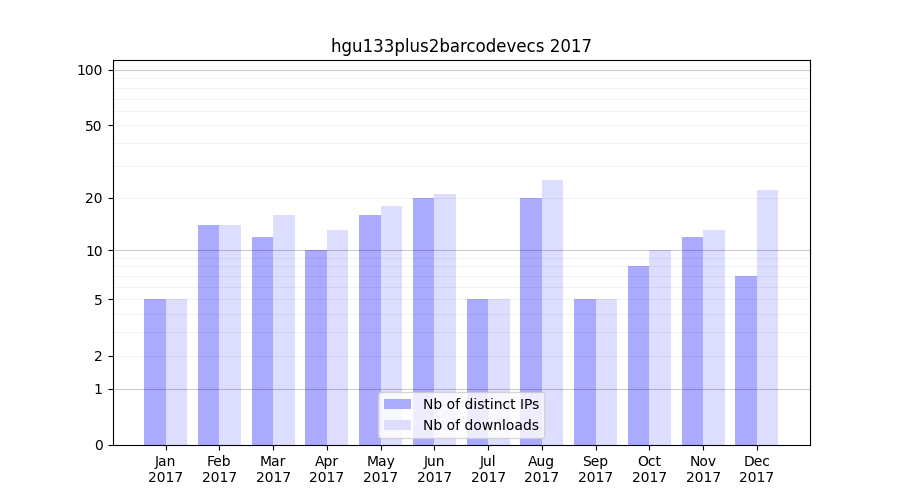Select the 'Nov 2017' x-axis label
This screenshot has width=900, height=500.
click(703, 469)
